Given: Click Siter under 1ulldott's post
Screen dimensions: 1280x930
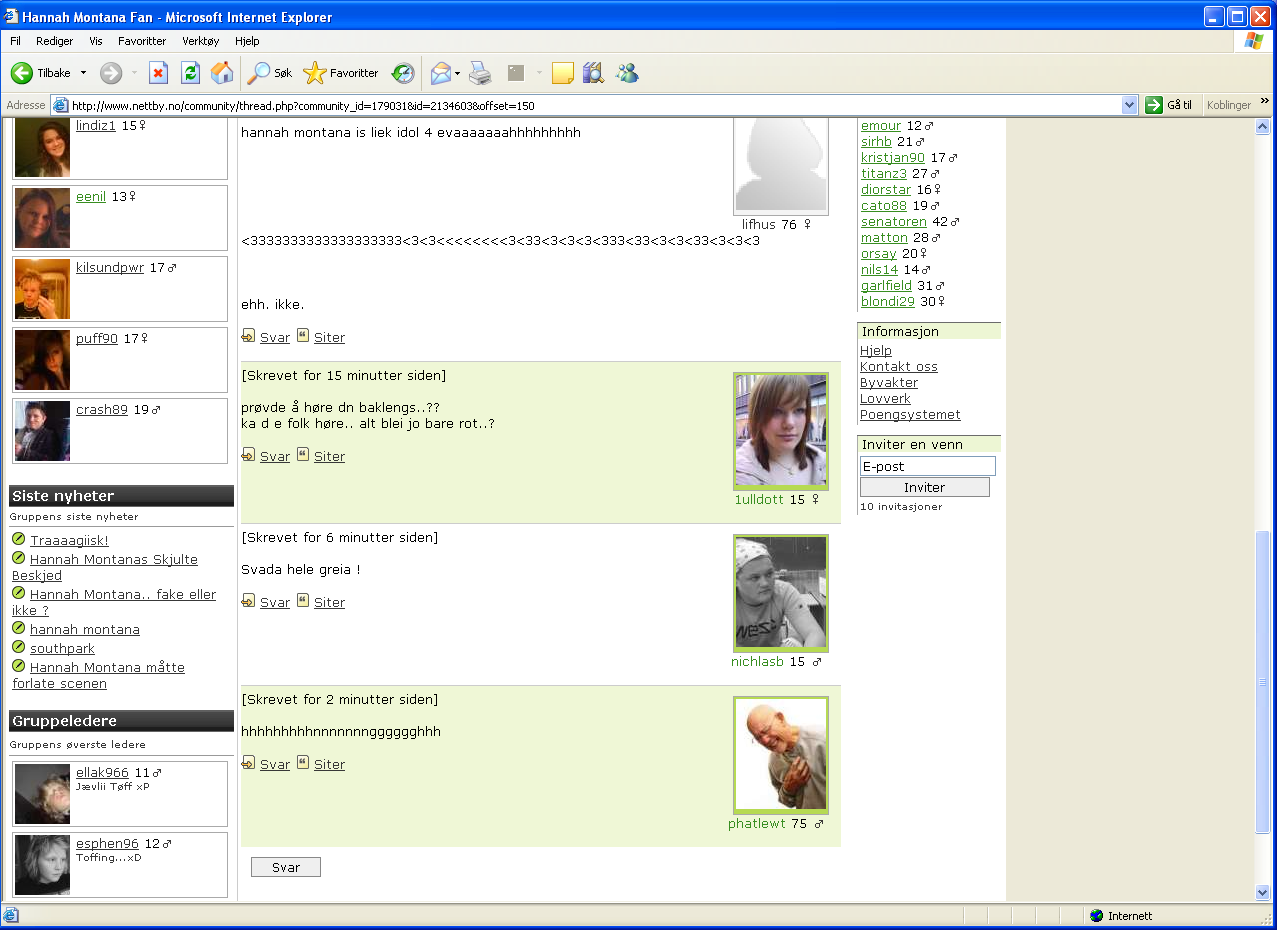Looking at the screenshot, I should 329,456.
